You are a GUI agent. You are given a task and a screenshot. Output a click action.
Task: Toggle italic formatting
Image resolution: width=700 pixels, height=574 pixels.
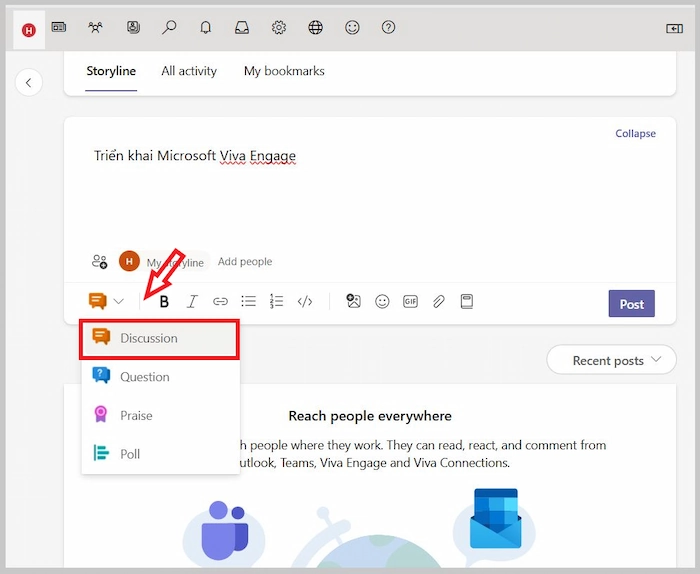pyautogui.click(x=192, y=302)
